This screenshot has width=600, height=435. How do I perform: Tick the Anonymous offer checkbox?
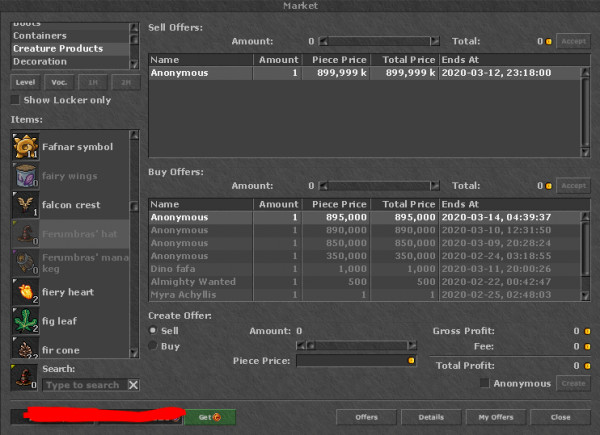tap(484, 383)
